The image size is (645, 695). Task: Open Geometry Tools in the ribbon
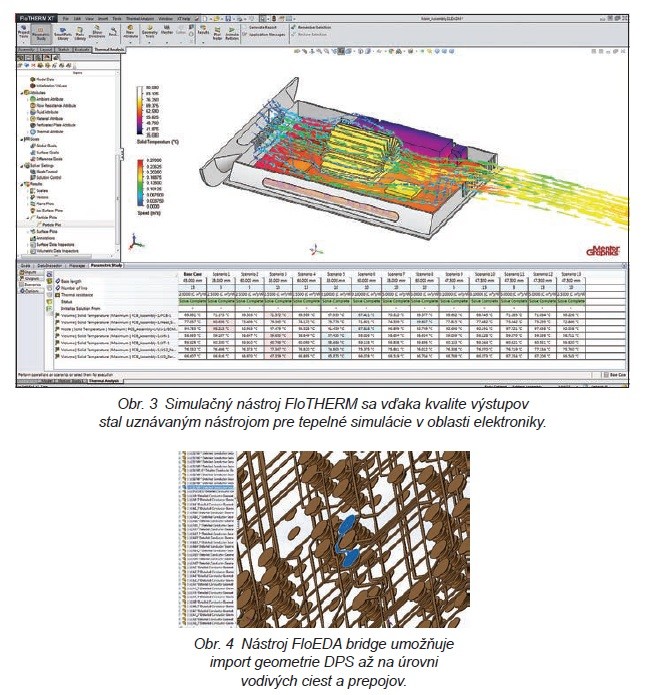coord(150,31)
